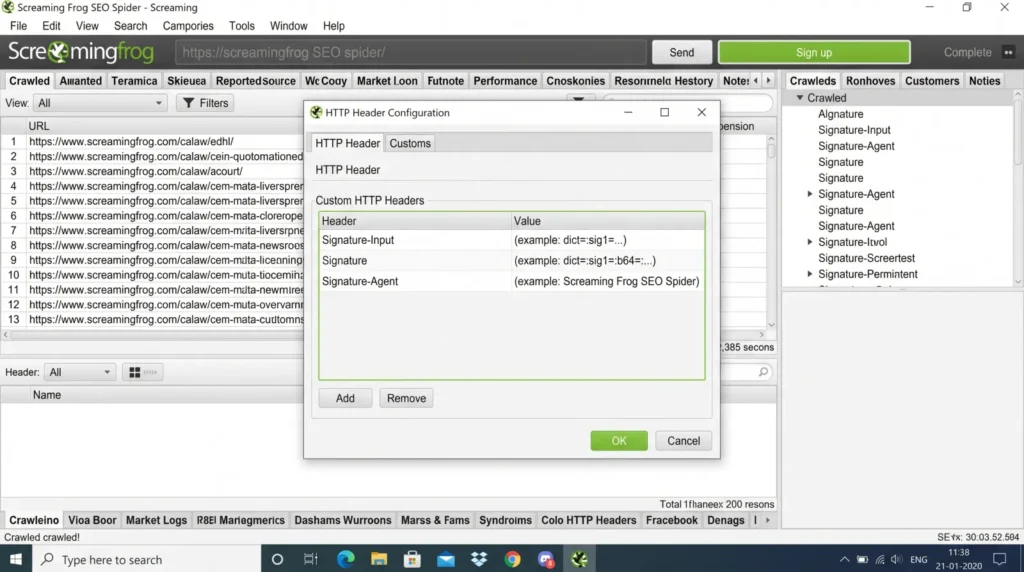This screenshot has width=1024, height=572.
Task: Select the HTTP Header dialog tab
Action: pos(347,143)
